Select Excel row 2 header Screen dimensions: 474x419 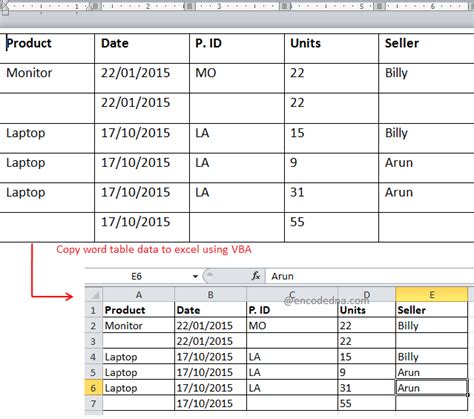[93, 326]
